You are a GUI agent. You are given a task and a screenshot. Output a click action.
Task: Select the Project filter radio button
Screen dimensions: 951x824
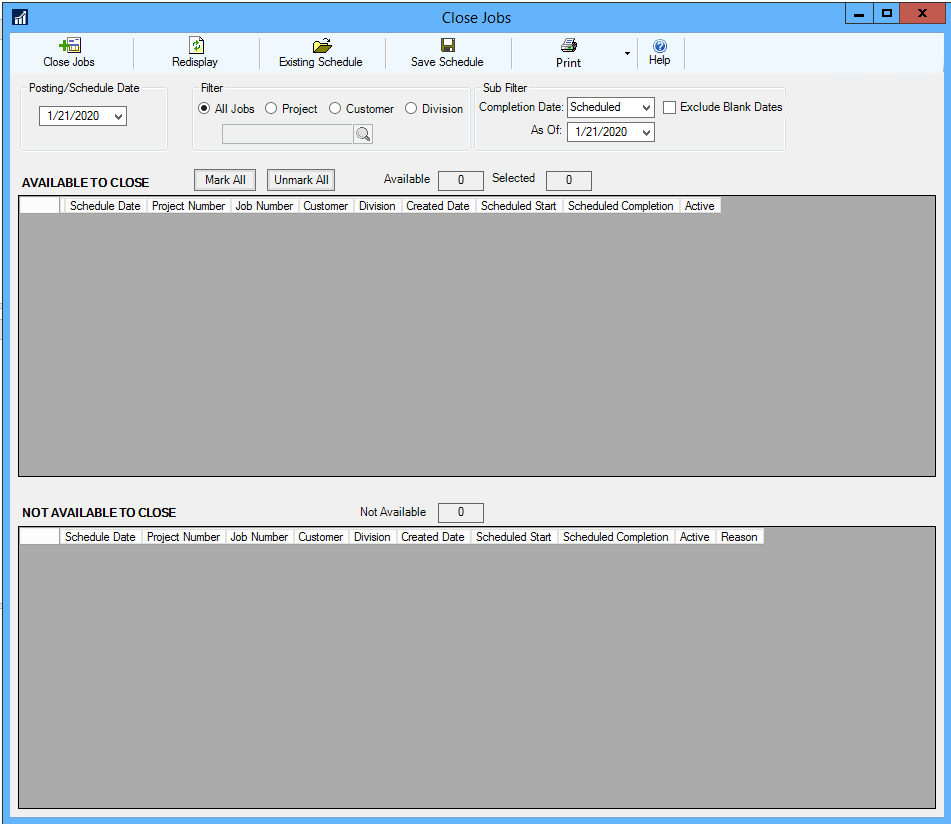(x=271, y=108)
